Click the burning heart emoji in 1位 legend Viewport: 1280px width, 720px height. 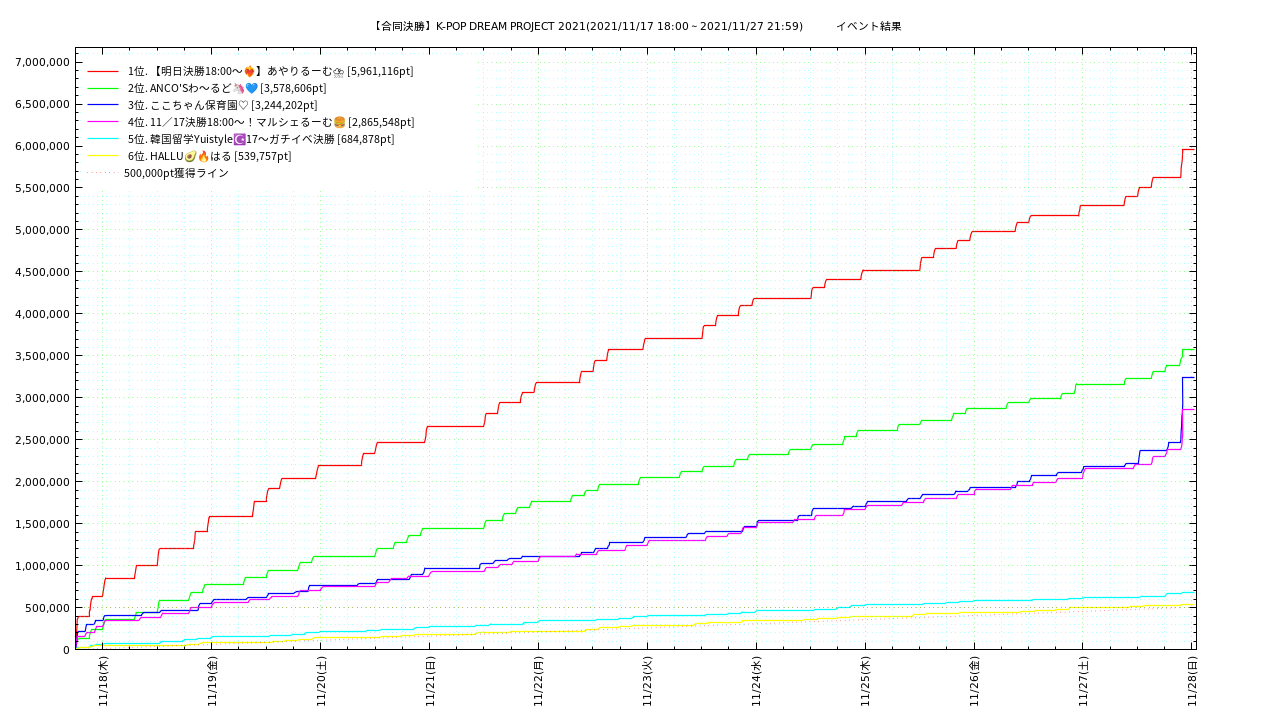pyautogui.click(x=249, y=71)
